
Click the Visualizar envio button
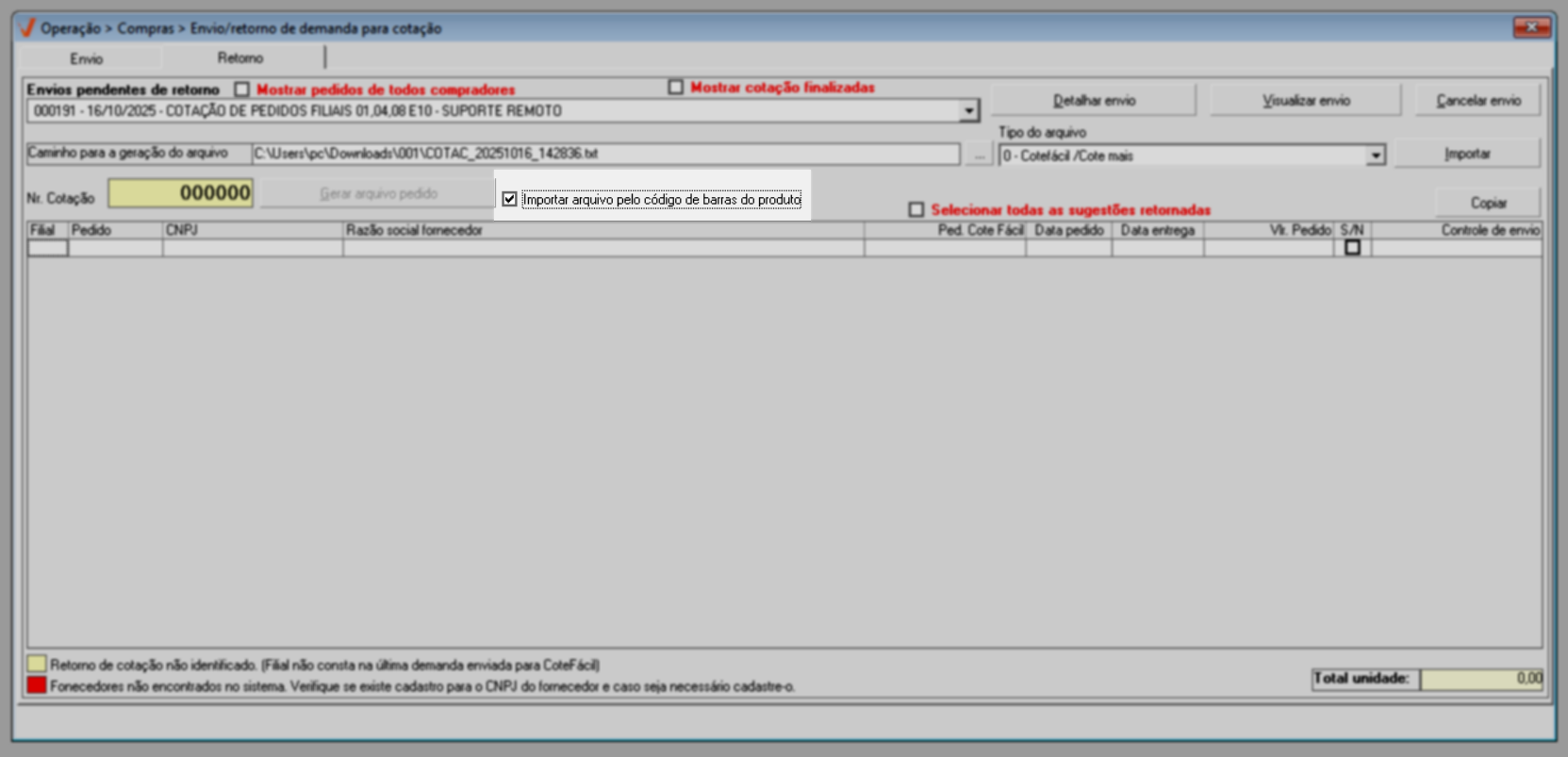click(1306, 100)
